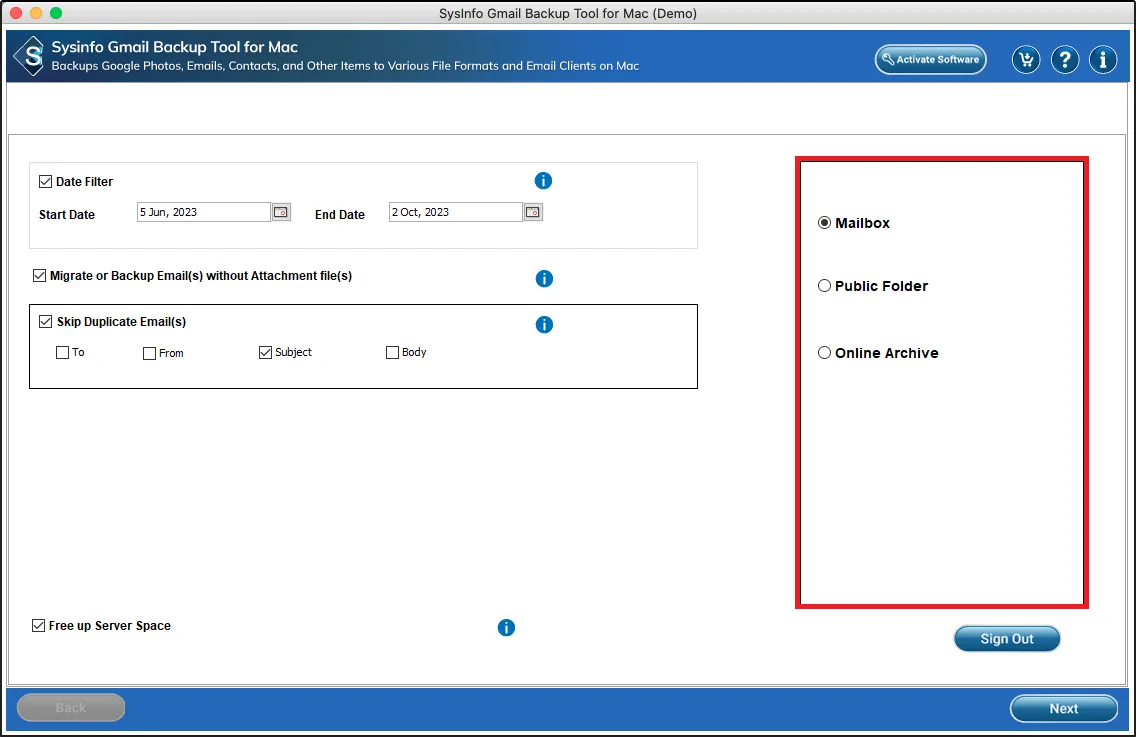Click the green macOS zoom window button
The width and height of the screenshot is (1136, 737).
(x=56, y=13)
